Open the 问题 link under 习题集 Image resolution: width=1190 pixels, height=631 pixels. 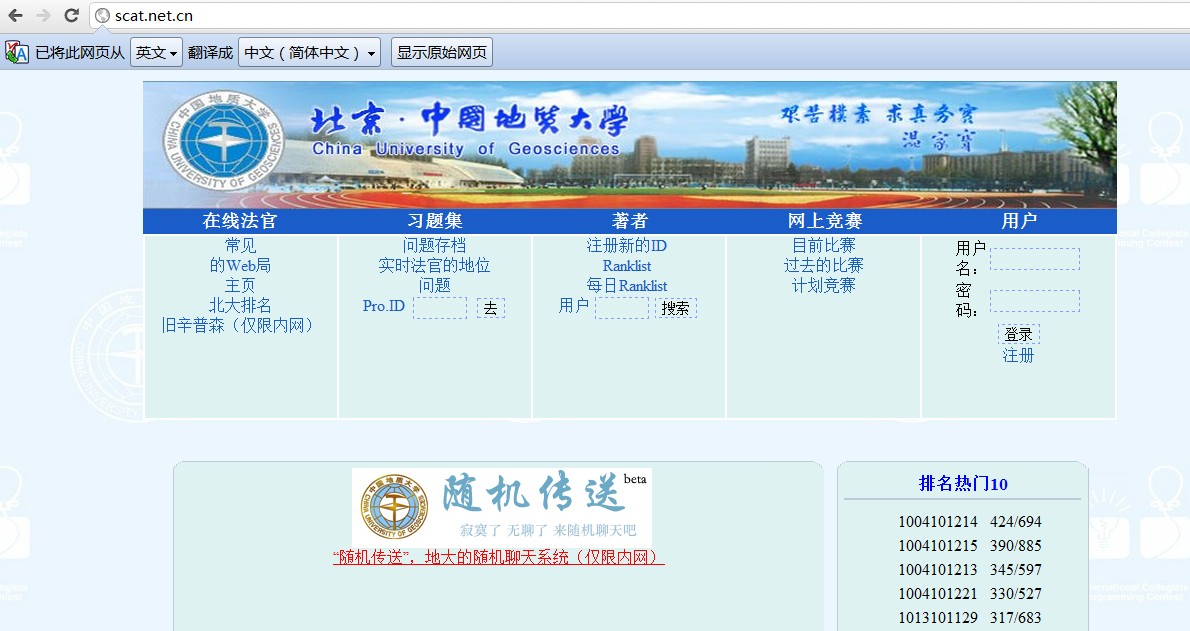[435, 285]
